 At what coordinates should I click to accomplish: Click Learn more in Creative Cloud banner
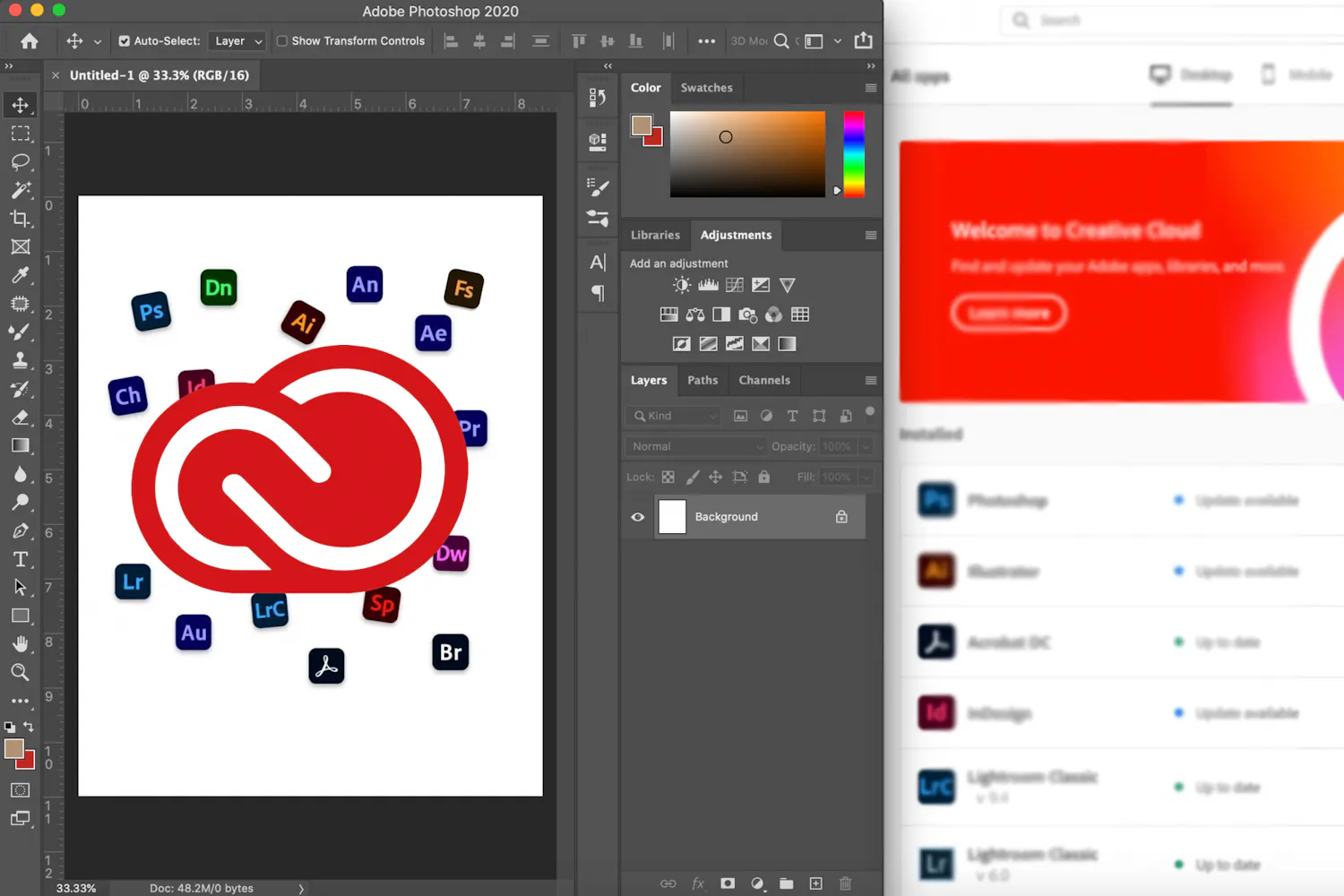click(x=1008, y=313)
